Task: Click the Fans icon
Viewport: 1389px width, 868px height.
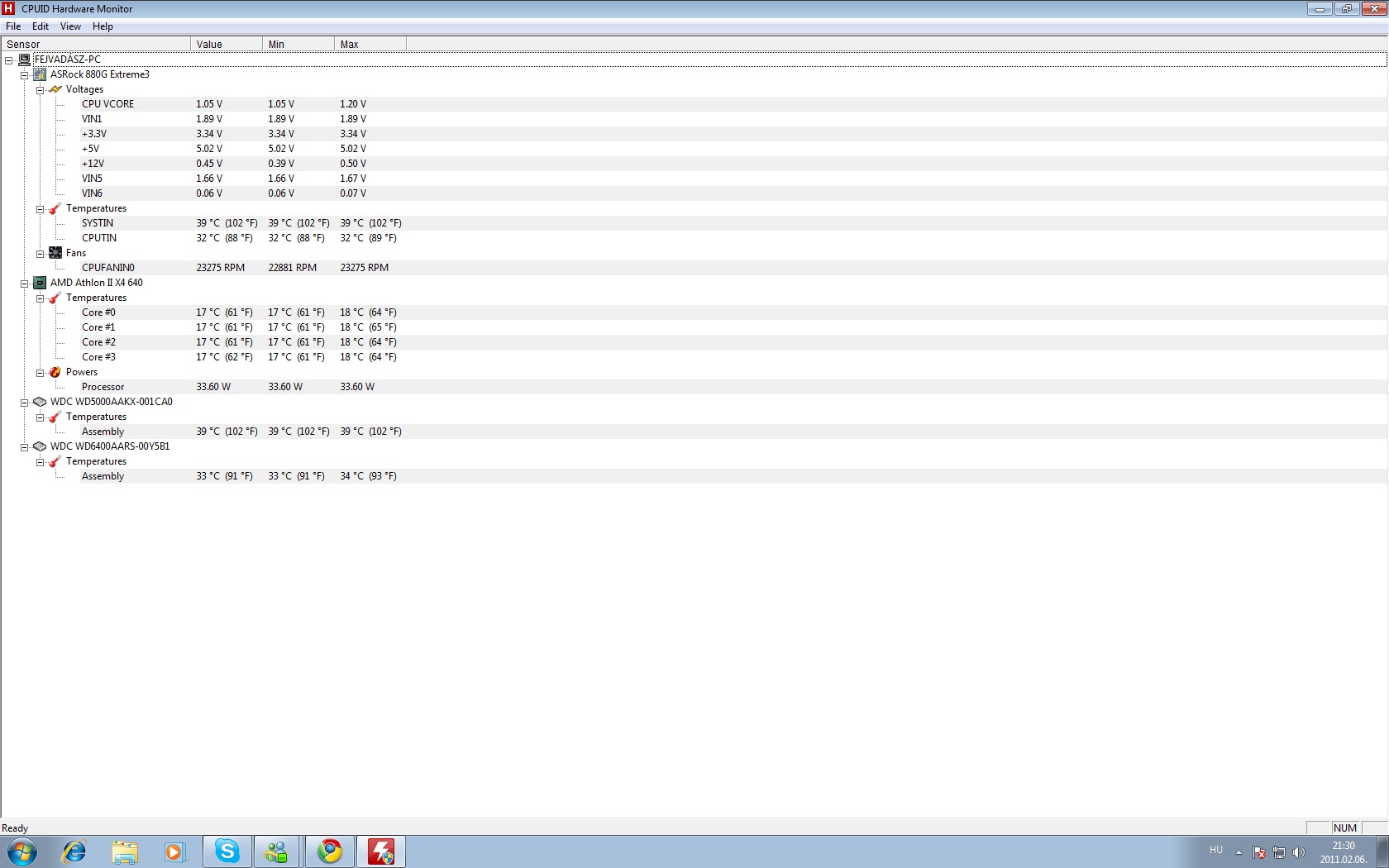Action: (55, 253)
